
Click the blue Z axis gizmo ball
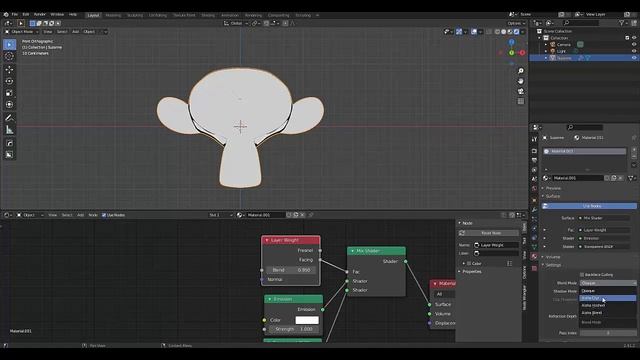(511, 42)
